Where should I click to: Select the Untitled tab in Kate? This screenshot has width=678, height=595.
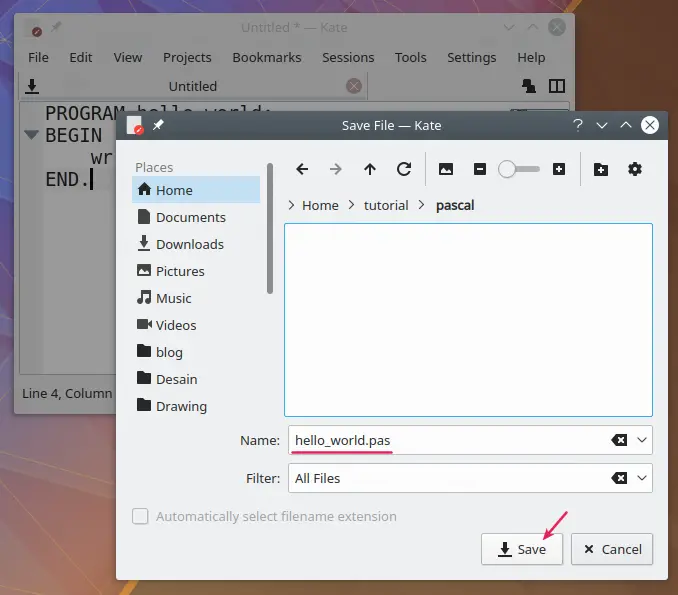tap(193, 86)
